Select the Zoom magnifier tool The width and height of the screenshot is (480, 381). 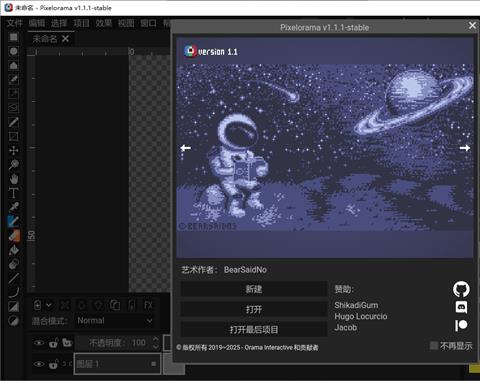pos(13,165)
